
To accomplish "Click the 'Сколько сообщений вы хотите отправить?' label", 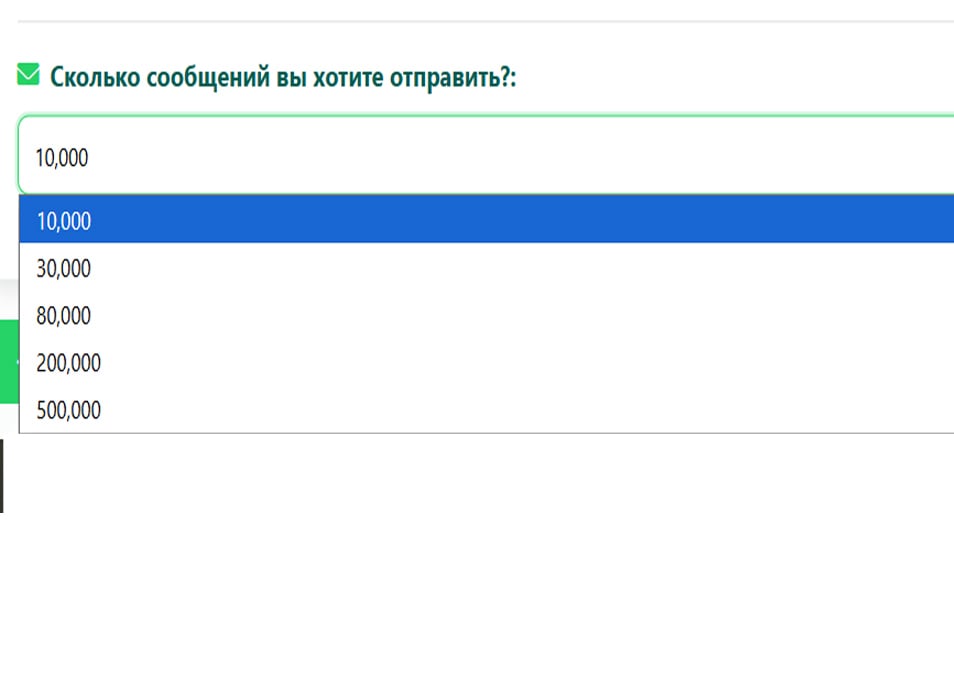I will tap(283, 77).
